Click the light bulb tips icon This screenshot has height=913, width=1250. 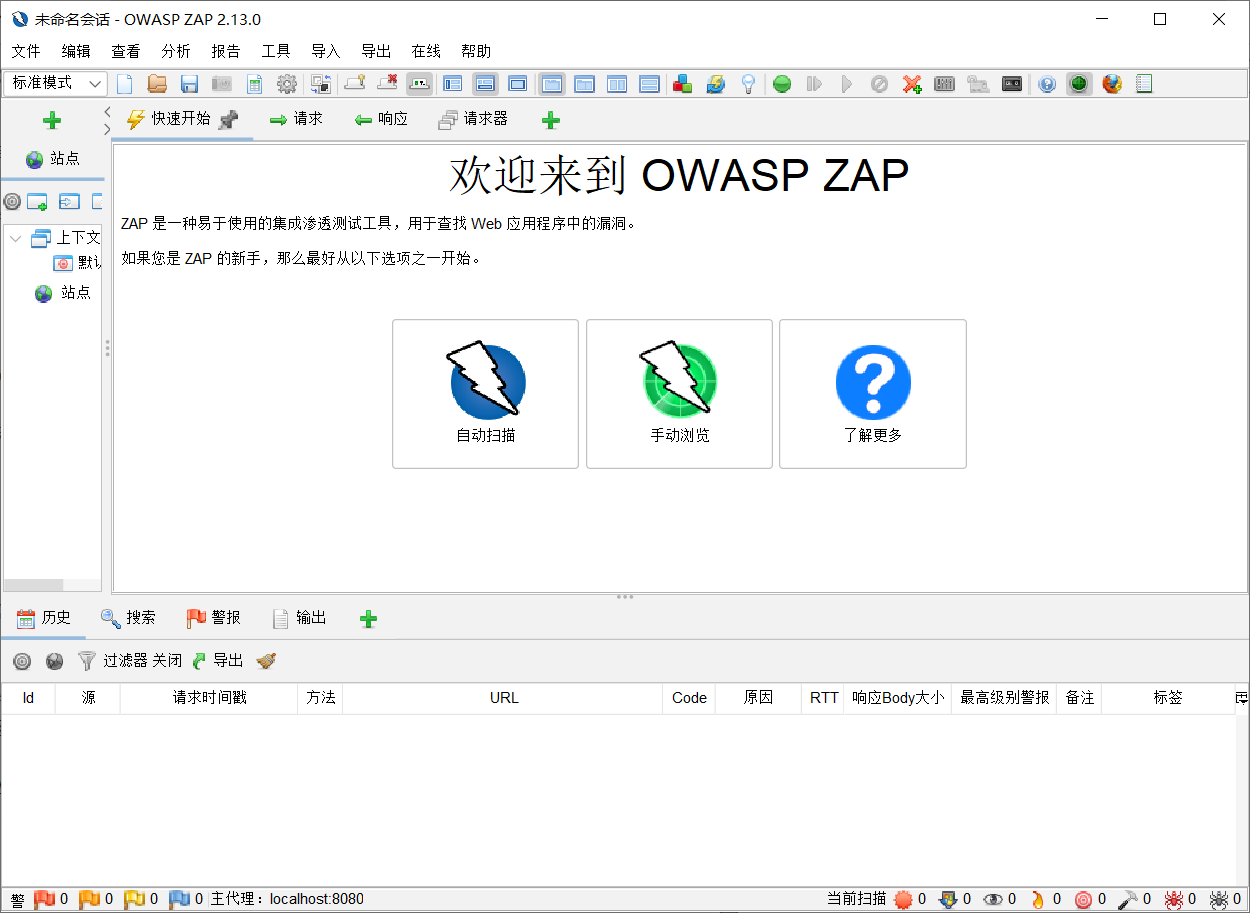coord(747,84)
